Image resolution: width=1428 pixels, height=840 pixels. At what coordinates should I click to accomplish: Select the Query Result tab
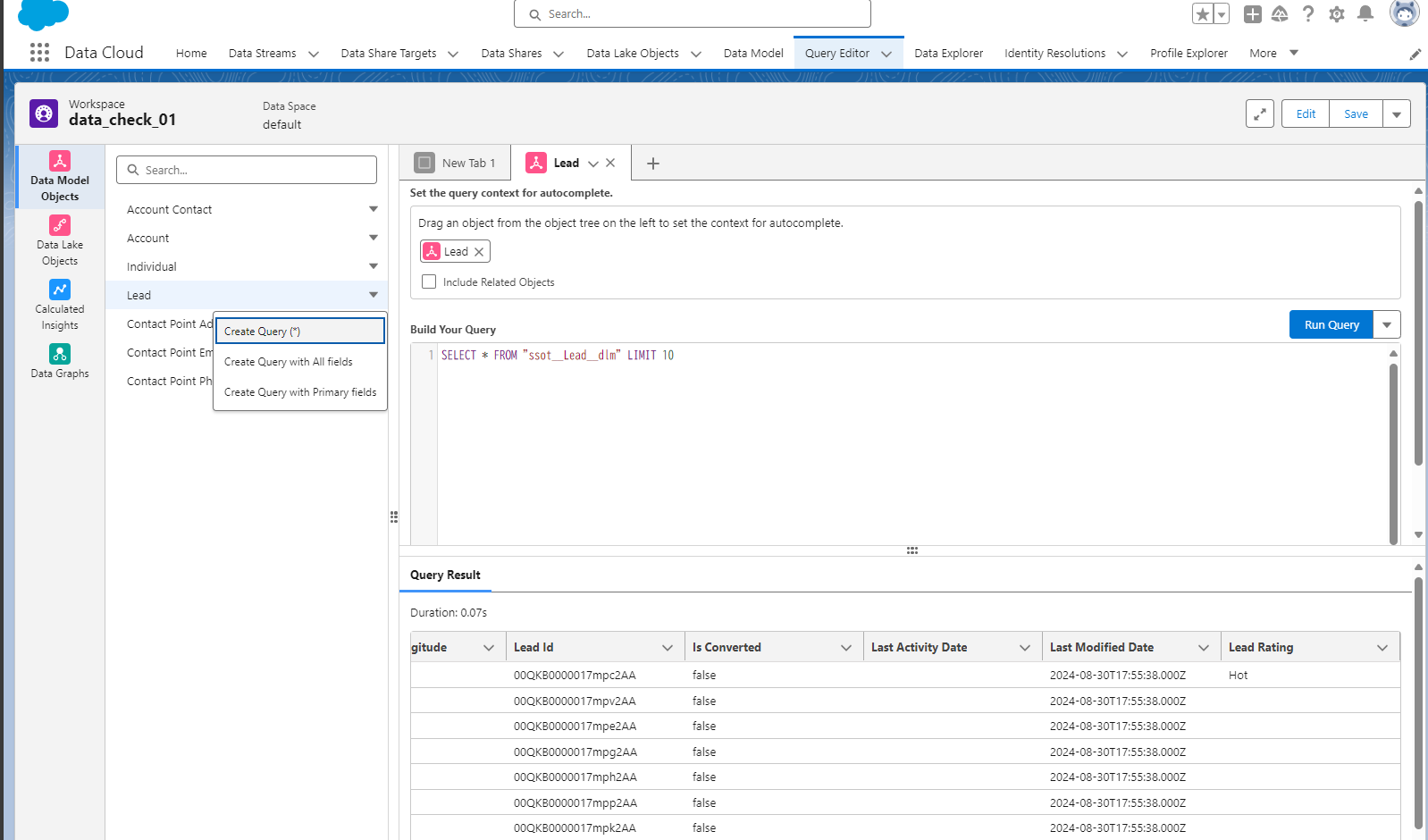tap(445, 575)
